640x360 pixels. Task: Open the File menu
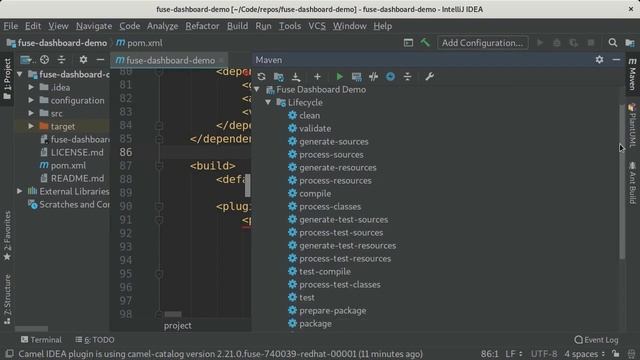[x=11, y=26]
